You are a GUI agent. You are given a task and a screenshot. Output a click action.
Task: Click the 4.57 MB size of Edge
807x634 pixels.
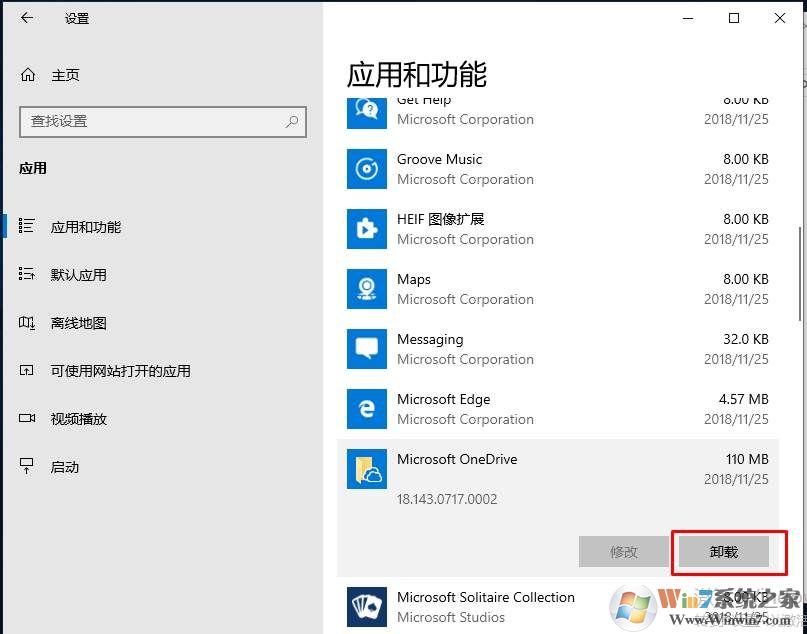743,399
